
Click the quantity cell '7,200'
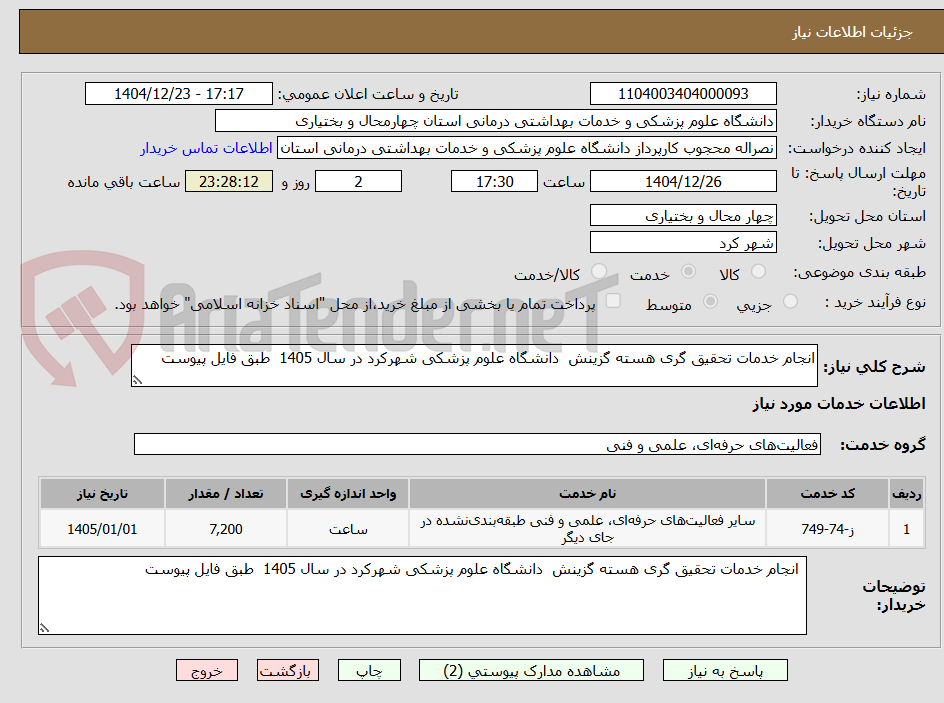pos(226,529)
